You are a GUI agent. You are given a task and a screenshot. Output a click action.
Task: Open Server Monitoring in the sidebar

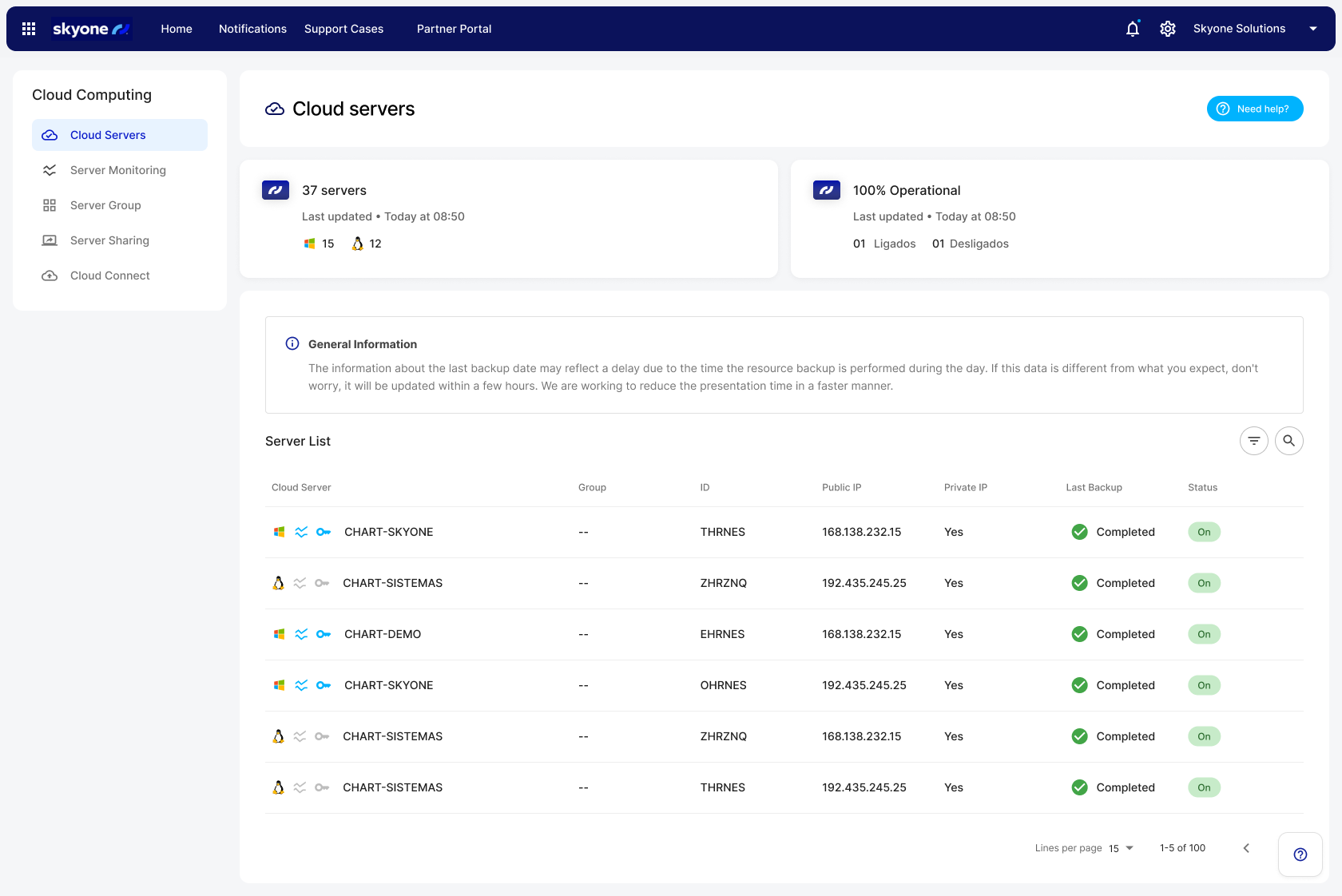point(120,170)
